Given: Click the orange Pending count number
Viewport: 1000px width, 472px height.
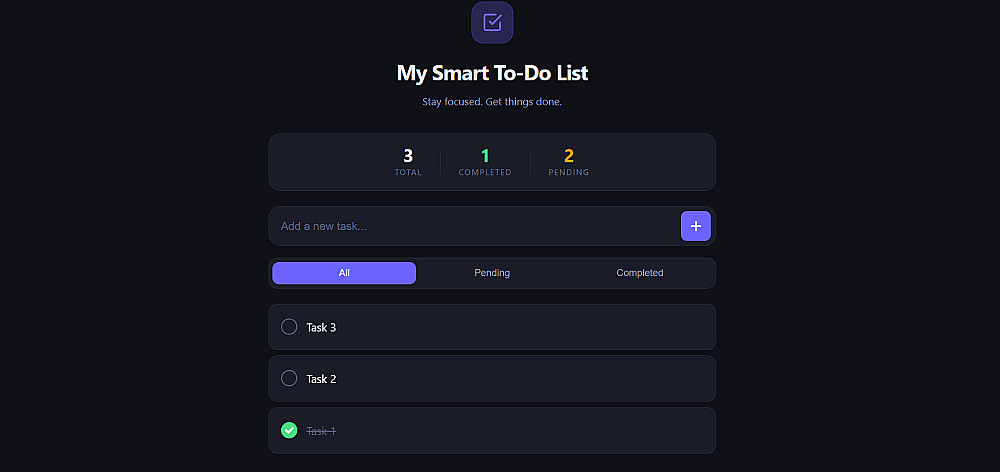Looking at the screenshot, I should [x=569, y=156].
